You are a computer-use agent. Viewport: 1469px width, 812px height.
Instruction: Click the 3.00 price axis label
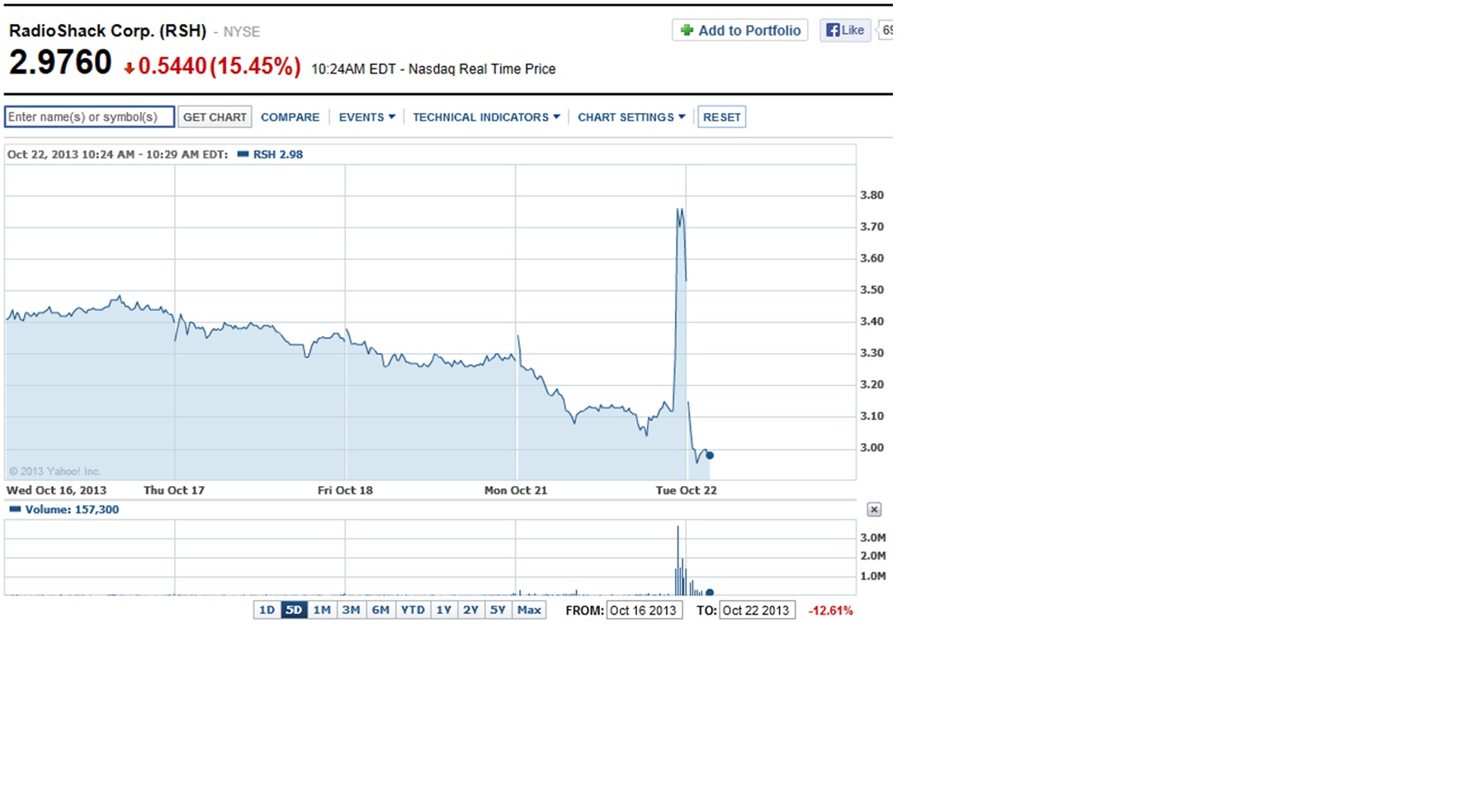click(871, 448)
